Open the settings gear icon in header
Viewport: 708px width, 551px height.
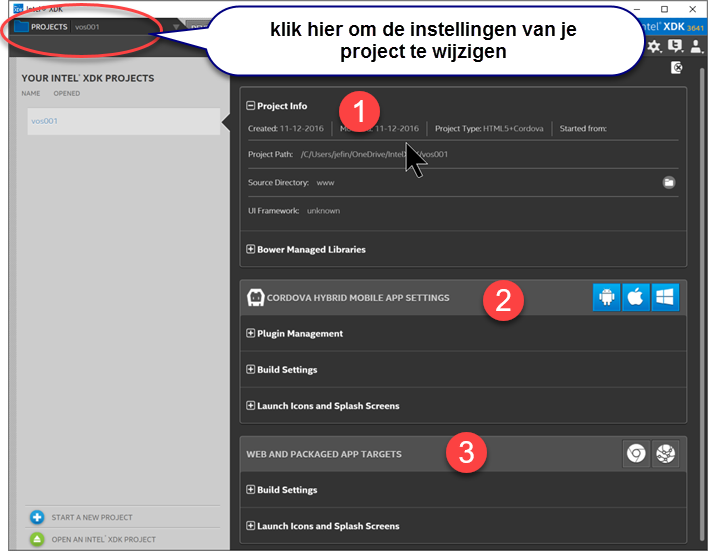click(654, 46)
